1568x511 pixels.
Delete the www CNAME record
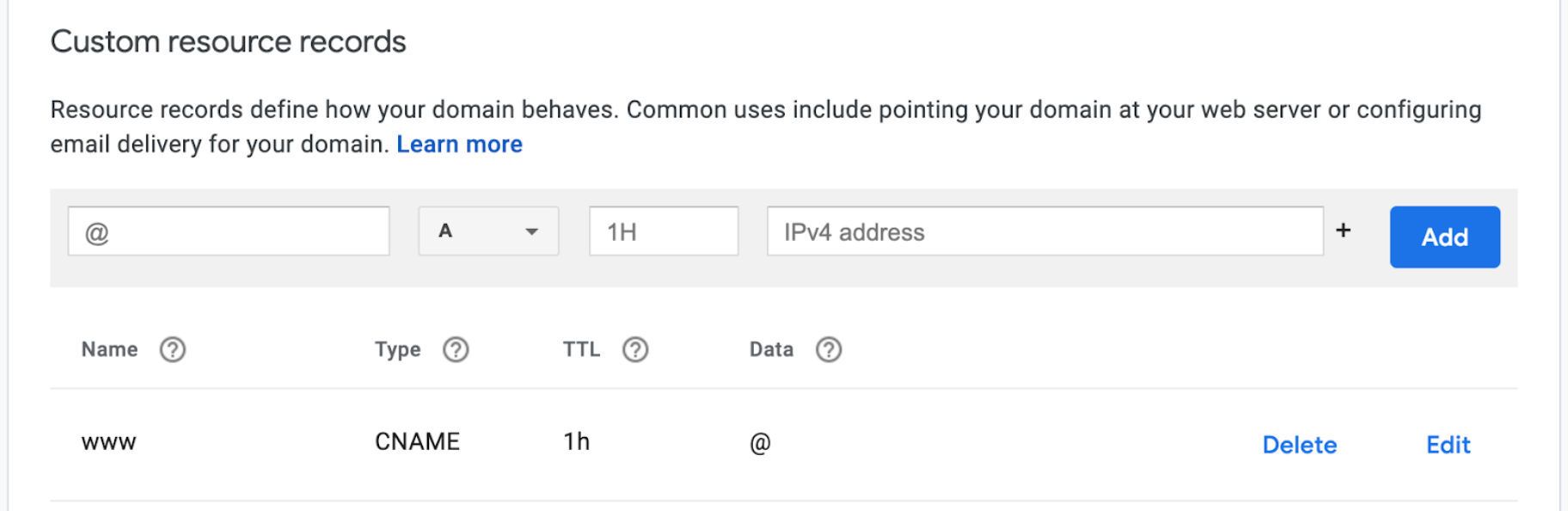tap(1299, 445)
